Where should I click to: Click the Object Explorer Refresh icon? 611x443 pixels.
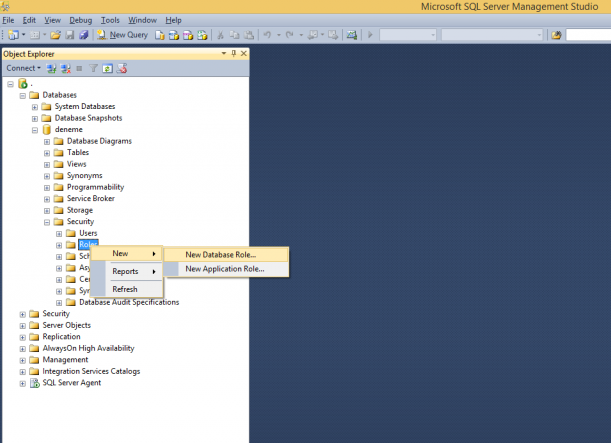pos(107,69)
